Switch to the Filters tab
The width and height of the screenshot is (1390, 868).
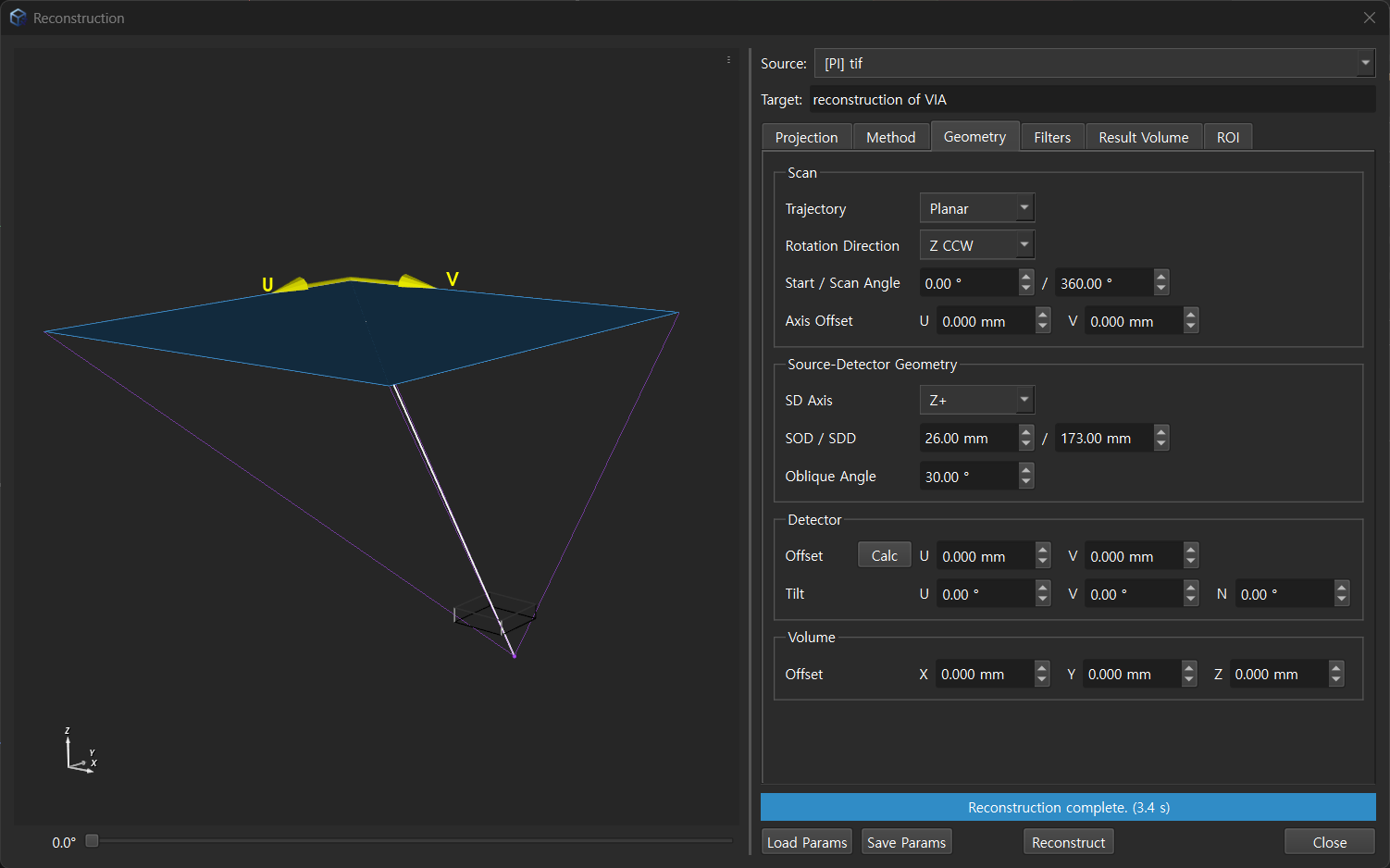point(1051,136)
